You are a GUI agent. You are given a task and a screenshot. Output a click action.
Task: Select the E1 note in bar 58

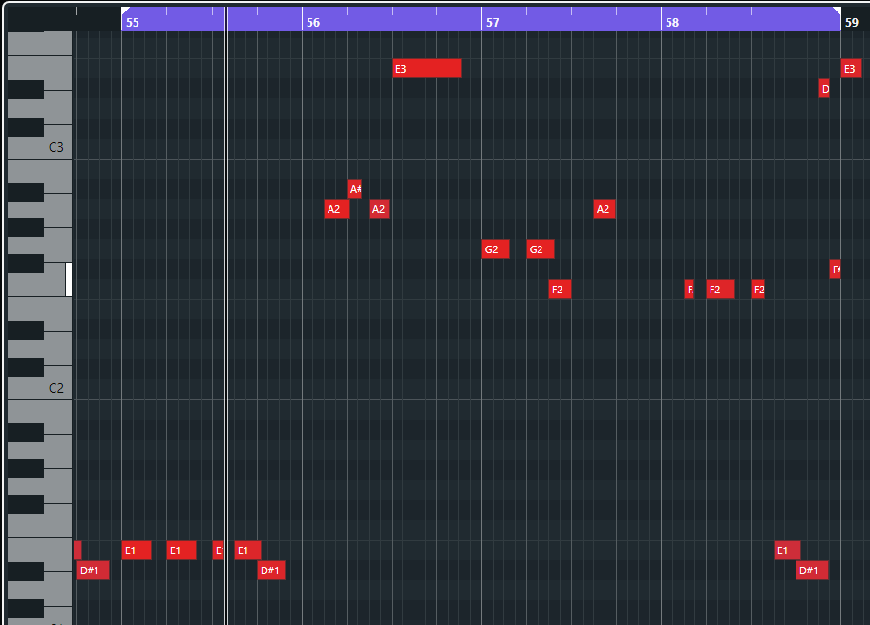point(787,550)
